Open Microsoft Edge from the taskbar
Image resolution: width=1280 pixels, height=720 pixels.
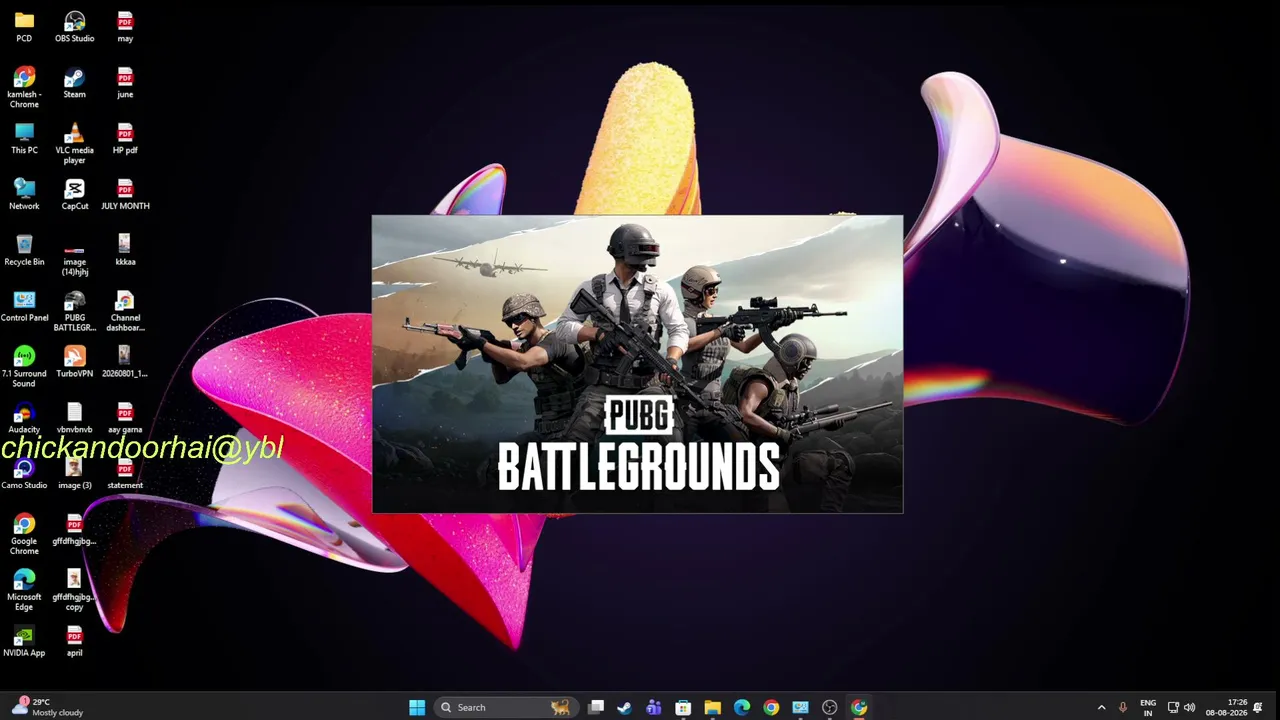click(x=742, y=708)
